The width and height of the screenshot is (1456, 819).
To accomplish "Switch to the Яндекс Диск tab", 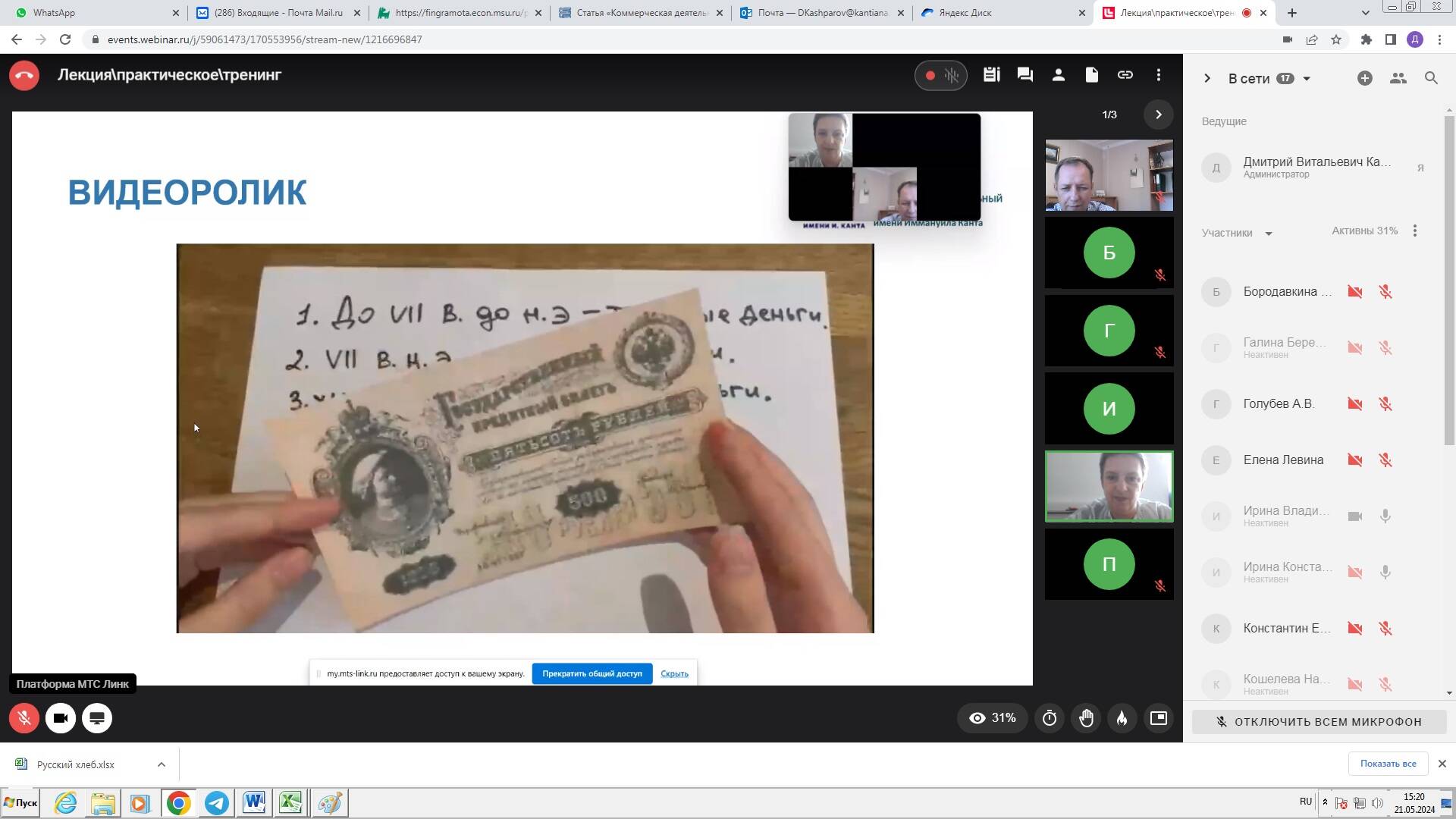I will pos(1003,13).
